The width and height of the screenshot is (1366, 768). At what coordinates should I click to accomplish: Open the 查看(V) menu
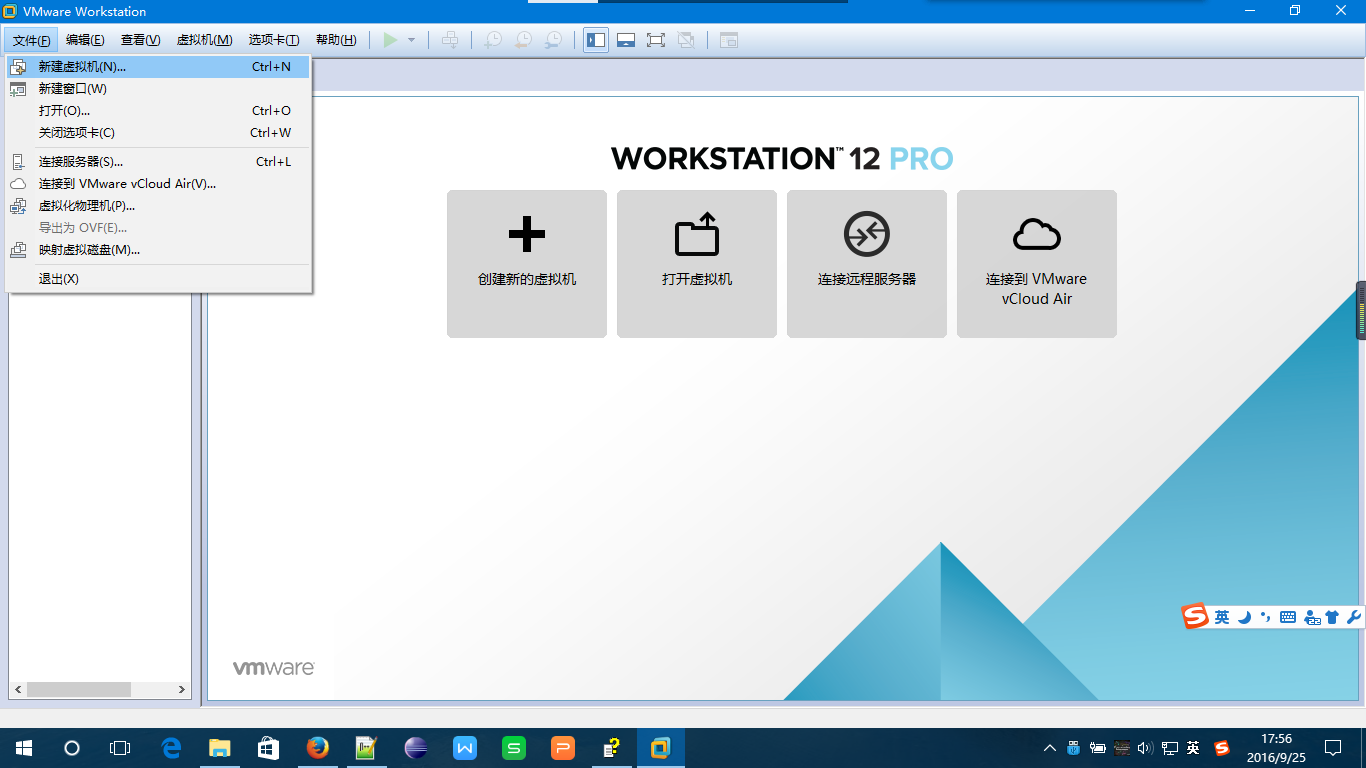pos(141,40)
